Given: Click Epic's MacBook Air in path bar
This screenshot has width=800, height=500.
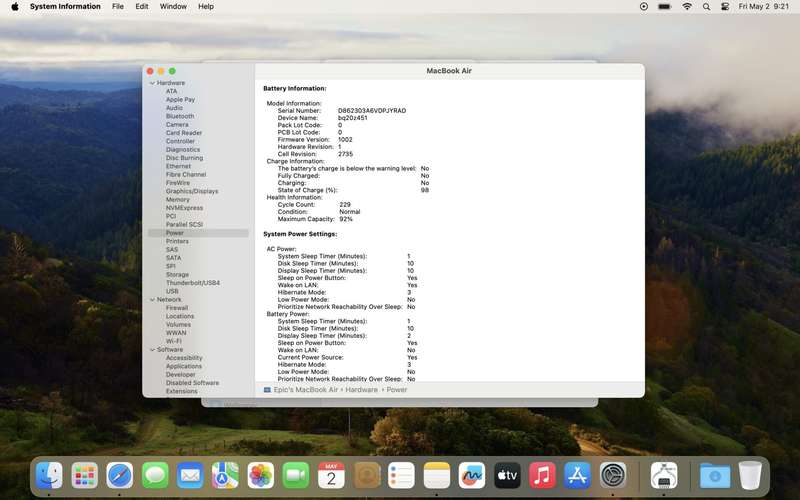Looking at the screenshot, I should coord(306,389).
